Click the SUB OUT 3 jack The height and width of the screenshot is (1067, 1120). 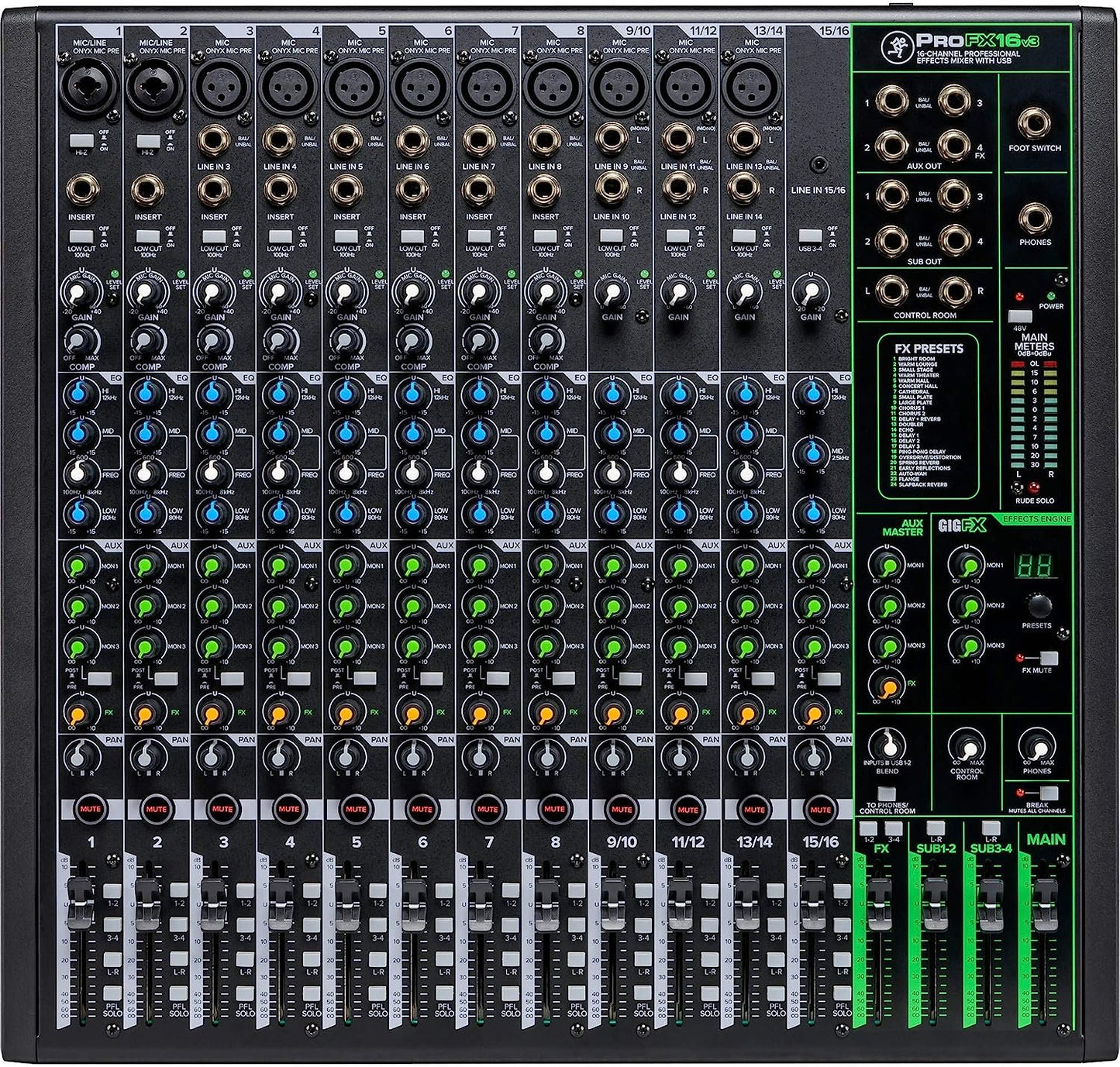[953, 197]
